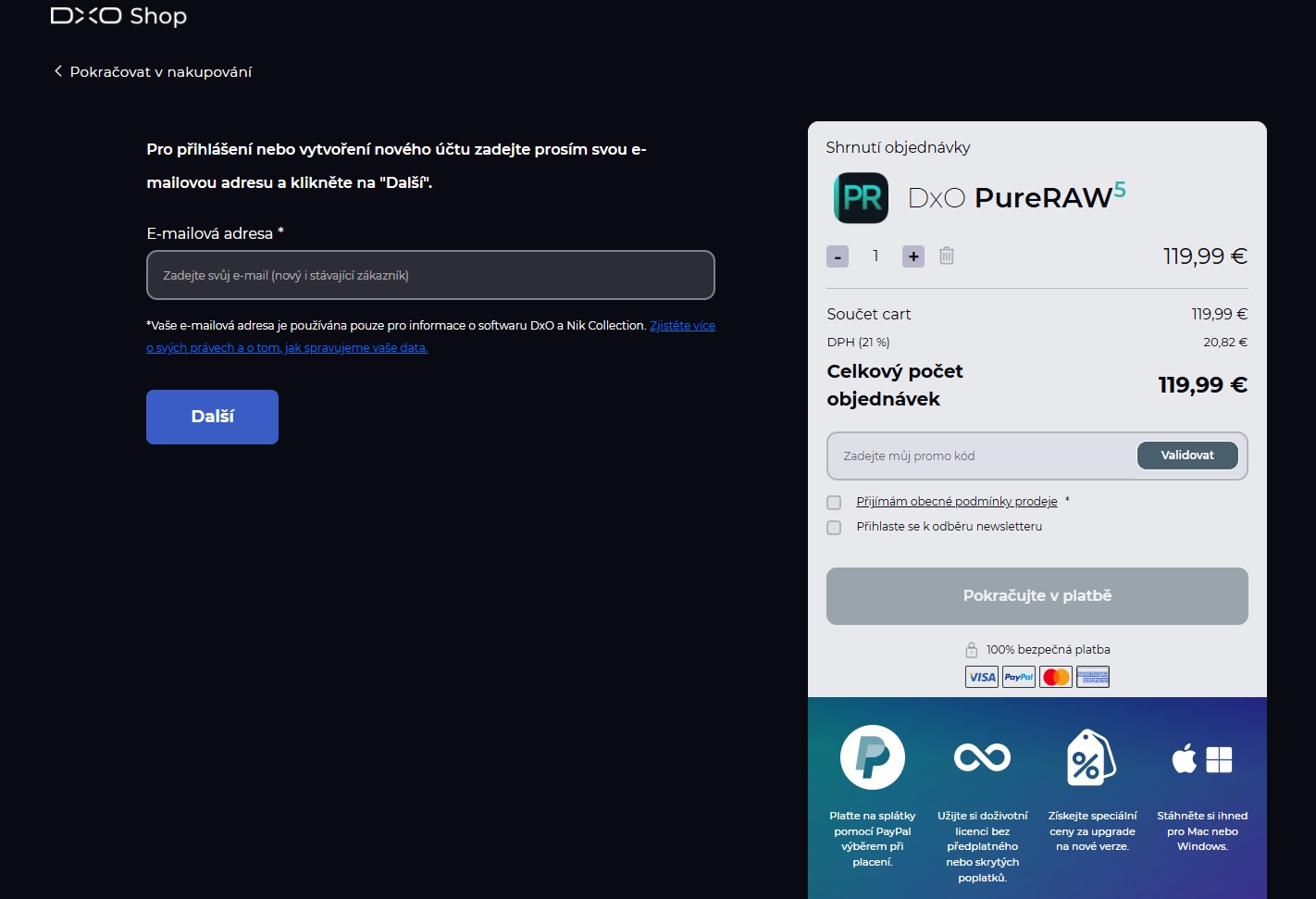Enable the newsletter subscription checkbox
1316x899 pixels.
(834, 528)
